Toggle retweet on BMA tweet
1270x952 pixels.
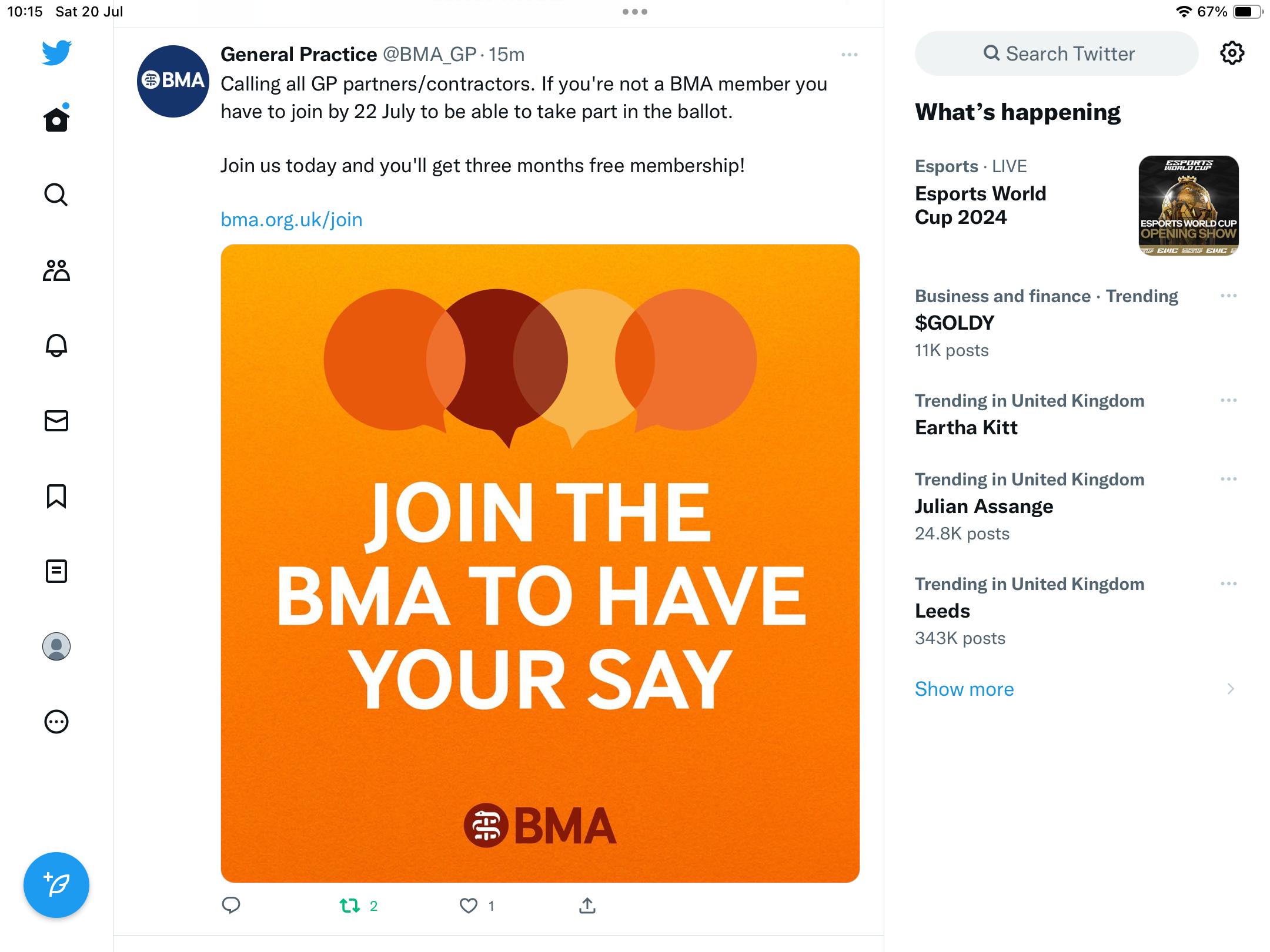click(x=350, y=906)
